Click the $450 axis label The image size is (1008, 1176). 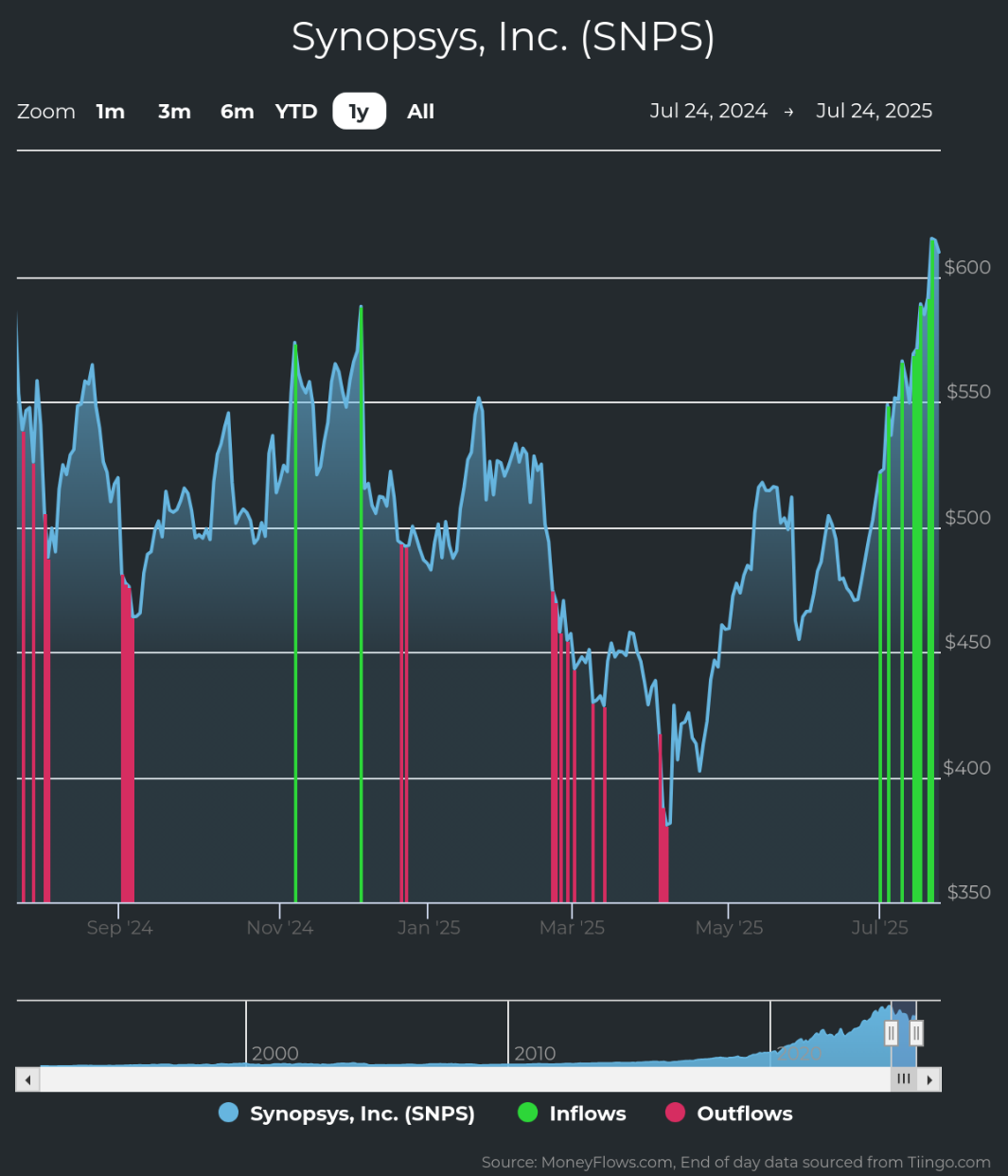point(967,642)
